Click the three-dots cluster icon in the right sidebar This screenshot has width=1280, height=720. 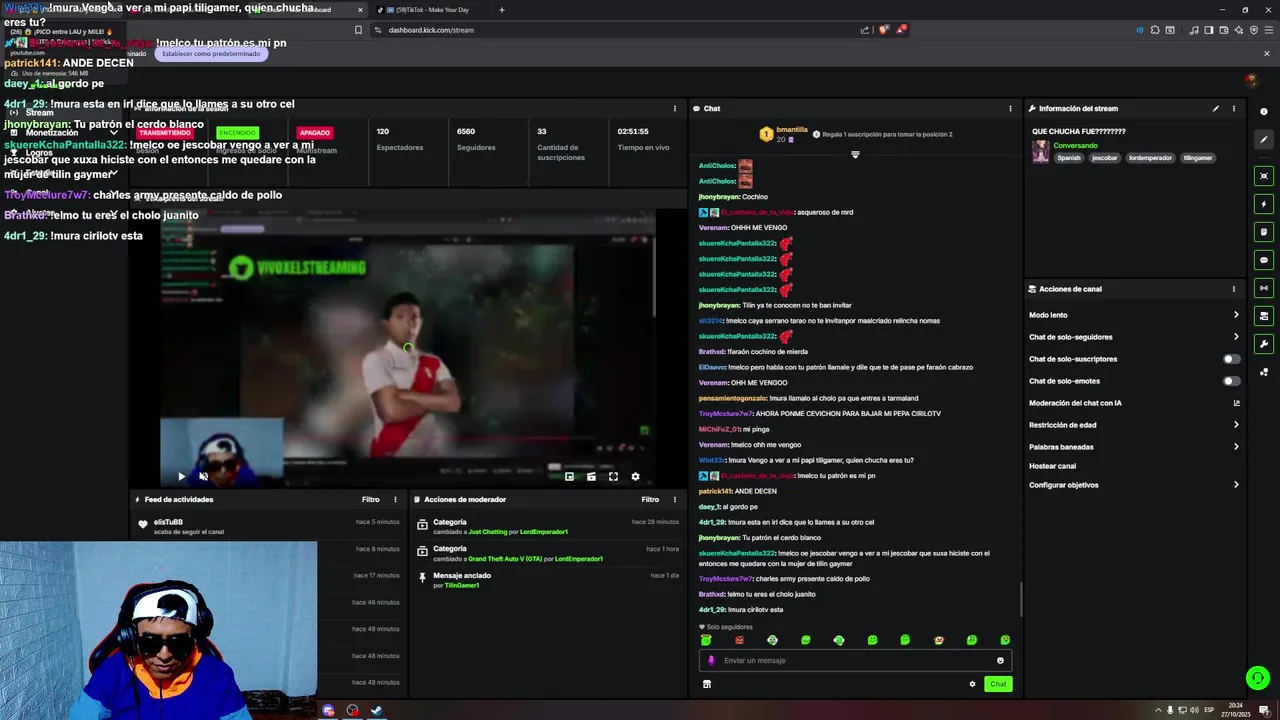coord(1264,372)
